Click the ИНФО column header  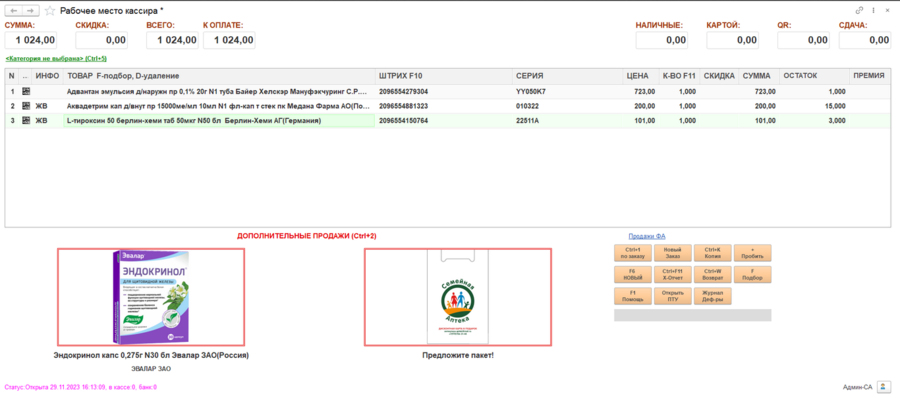[x=47, y=76]
